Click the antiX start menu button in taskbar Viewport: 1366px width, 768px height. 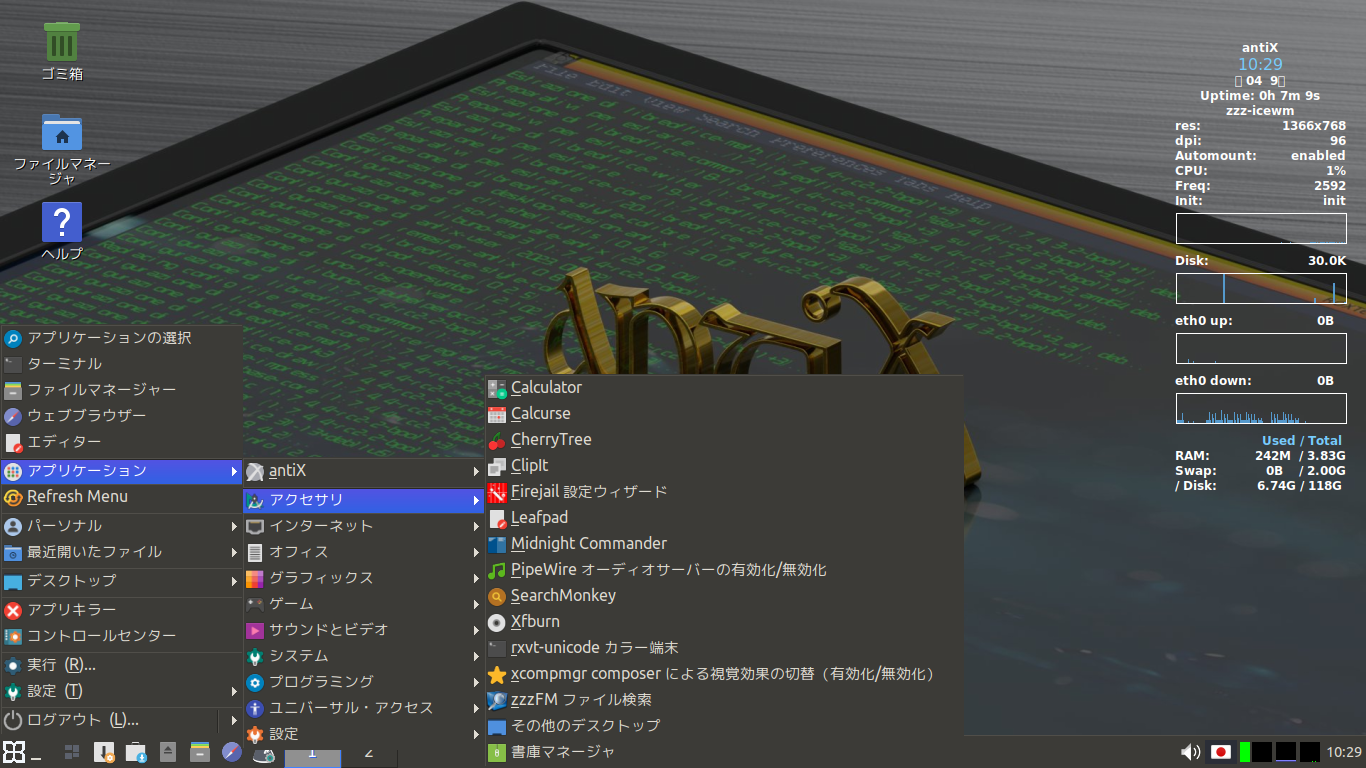pyautogui.click(x=13, y=752)
